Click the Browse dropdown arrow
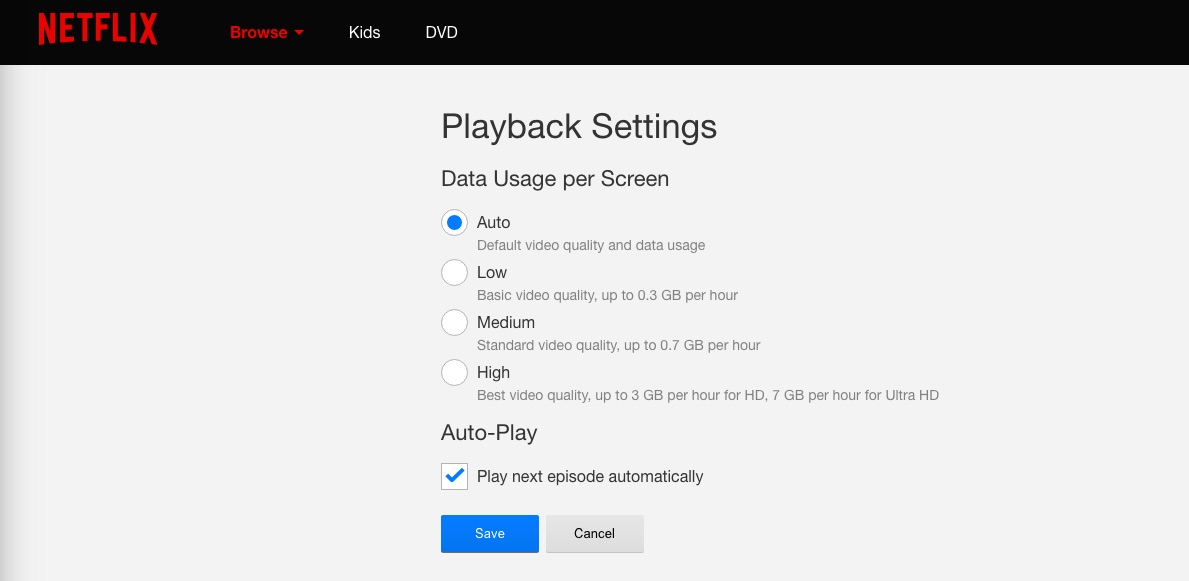This screenshot has width=1189, height=581. pos(298,33)
